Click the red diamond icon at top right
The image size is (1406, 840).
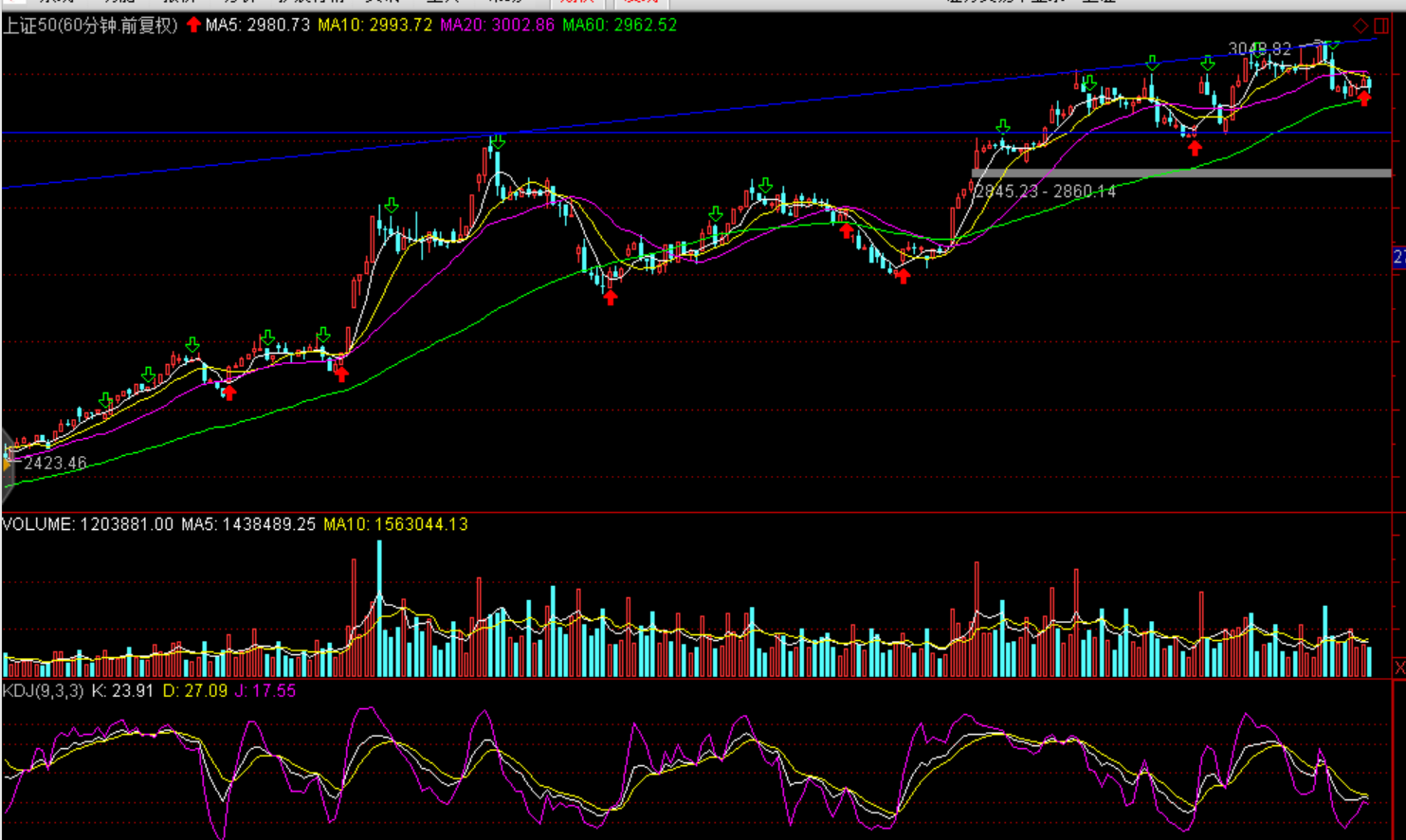(1360, 26)
